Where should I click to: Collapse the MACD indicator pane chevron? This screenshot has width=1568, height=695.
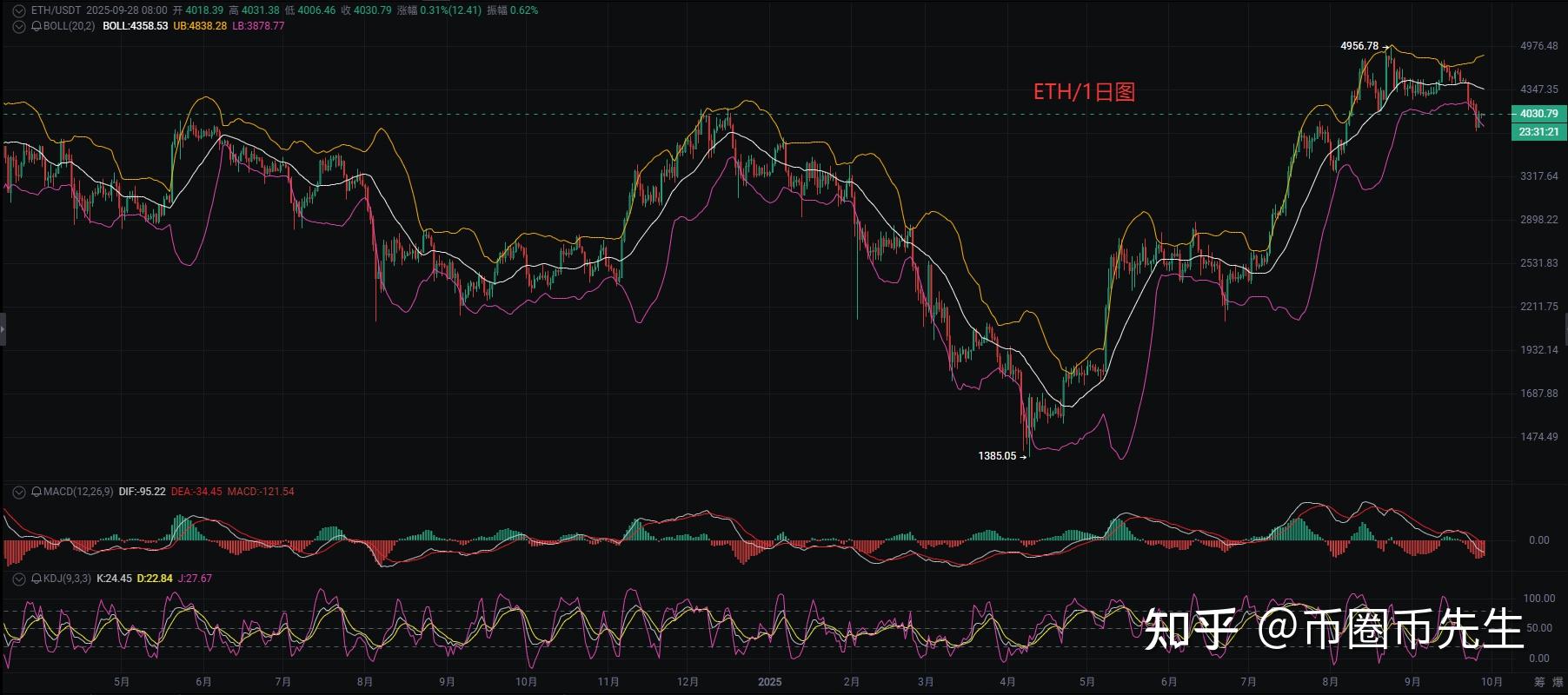pos(19,492)
